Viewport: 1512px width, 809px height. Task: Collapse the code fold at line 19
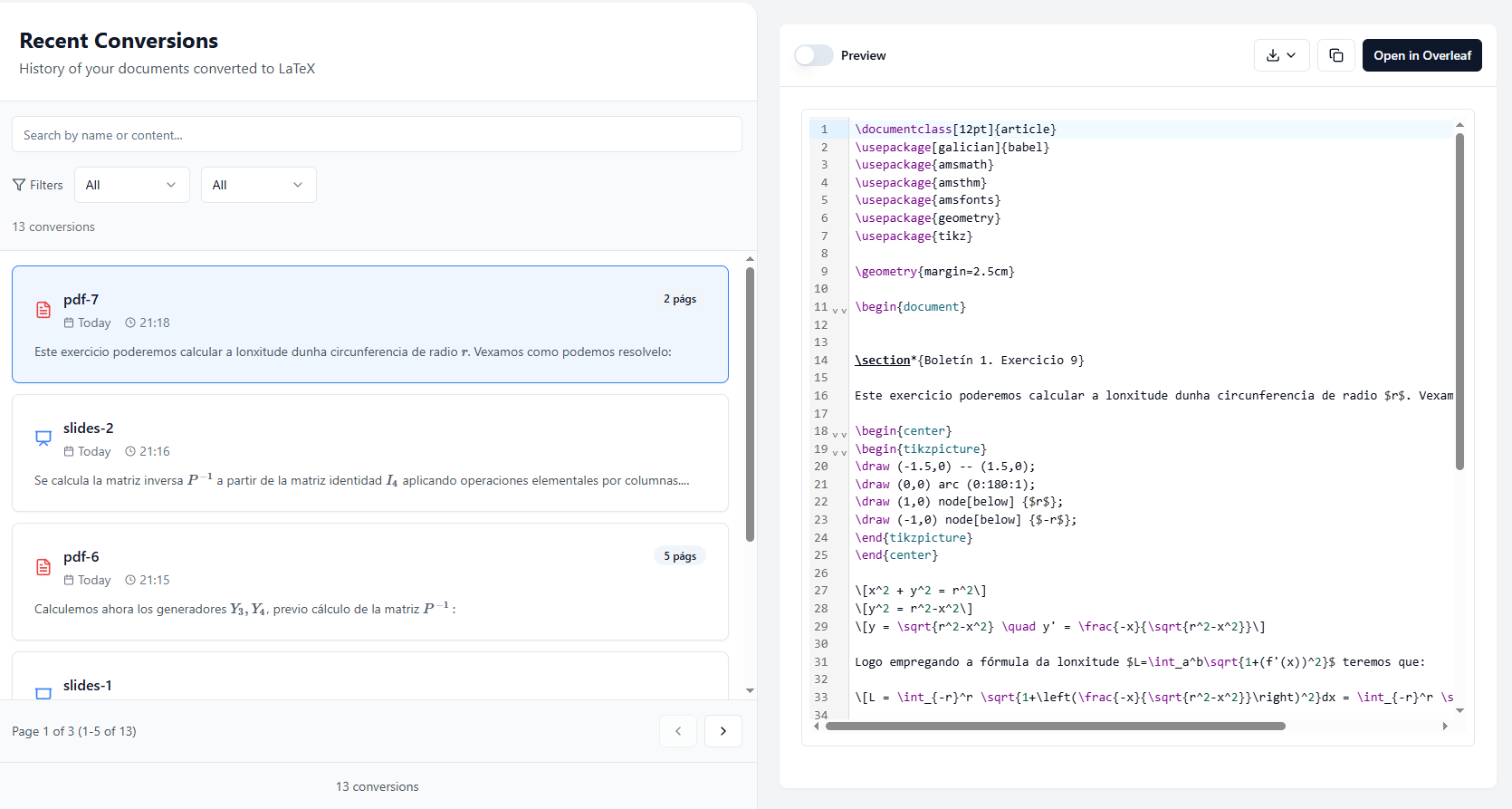pos(839,451)
